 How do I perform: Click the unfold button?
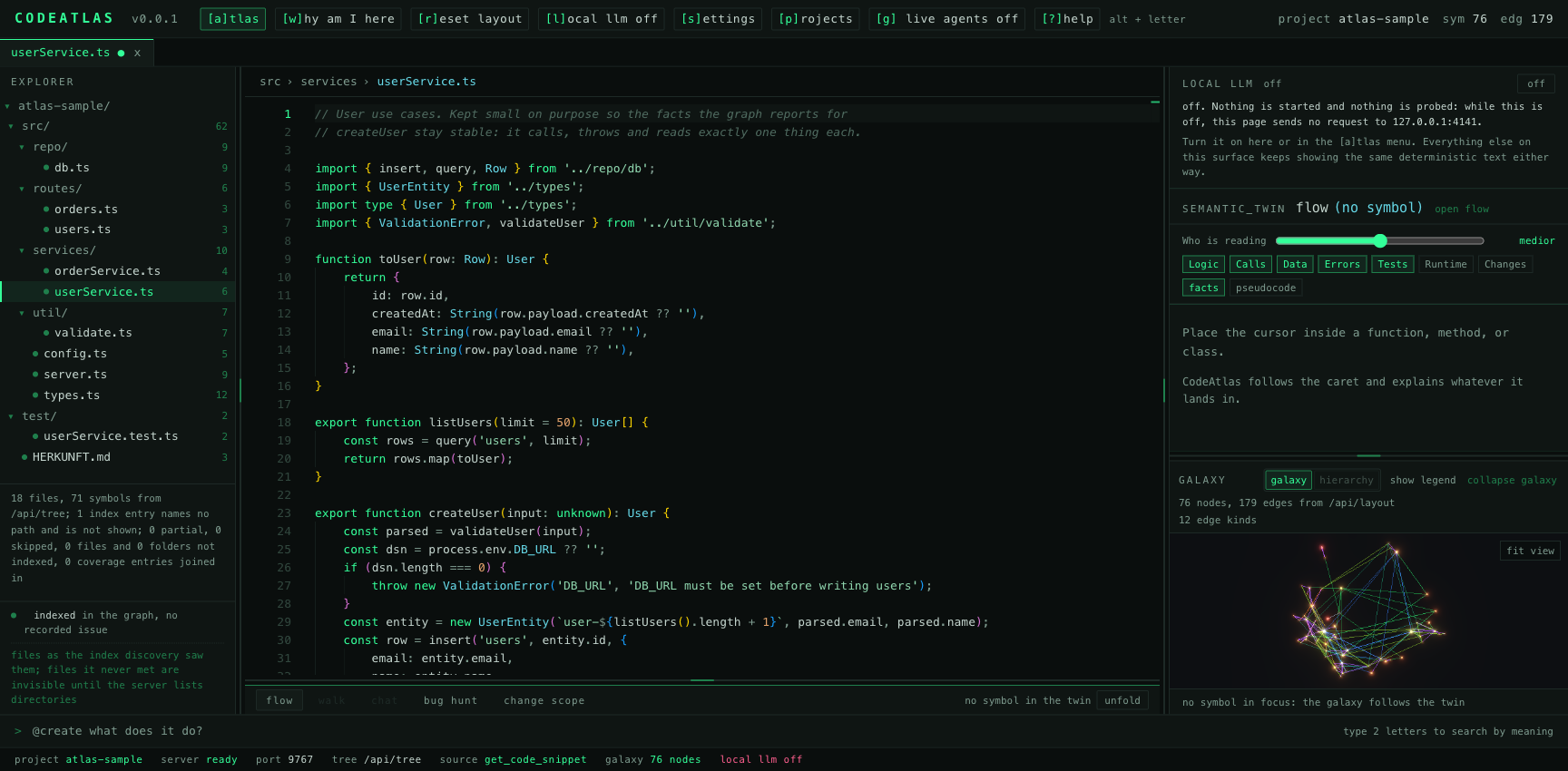pyautogui.click(x=1122, y=701)
